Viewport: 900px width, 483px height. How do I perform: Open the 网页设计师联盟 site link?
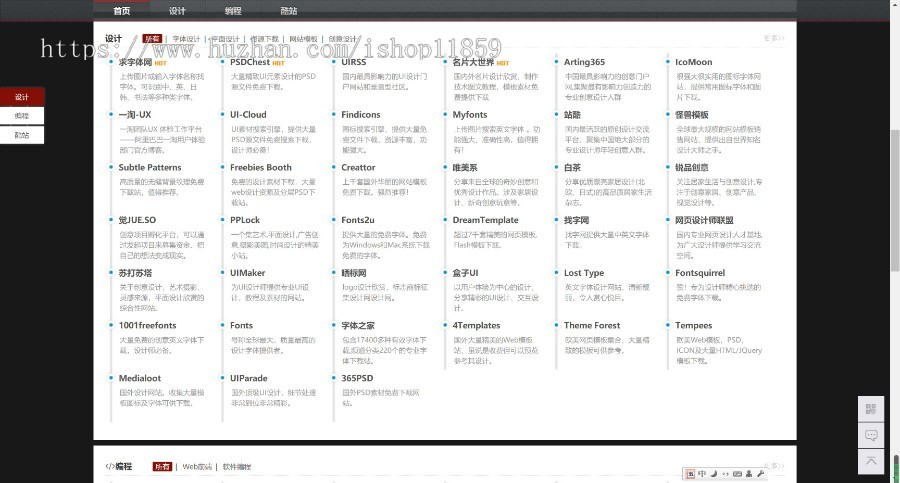click(x=704, y=220)
